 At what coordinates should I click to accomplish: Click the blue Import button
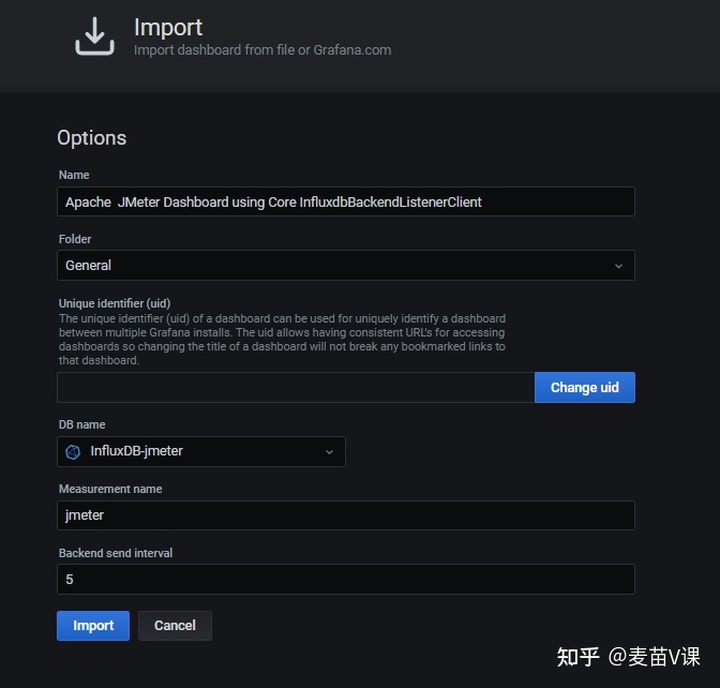(x=93, y=626)
